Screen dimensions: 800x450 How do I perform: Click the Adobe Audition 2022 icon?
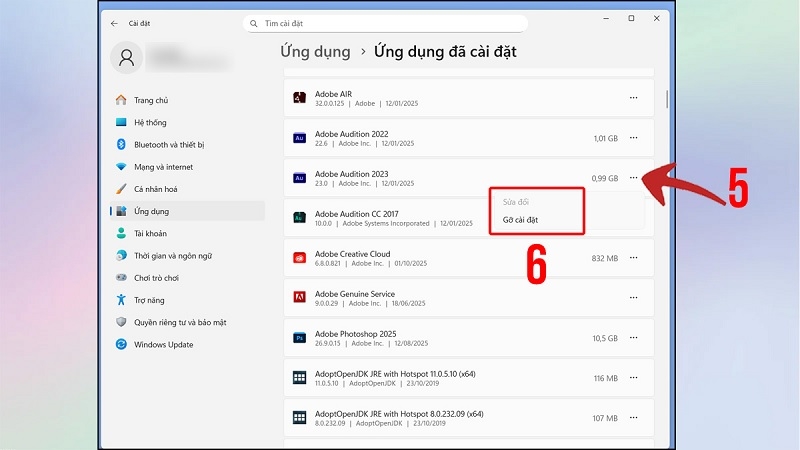tap(299, 138)
